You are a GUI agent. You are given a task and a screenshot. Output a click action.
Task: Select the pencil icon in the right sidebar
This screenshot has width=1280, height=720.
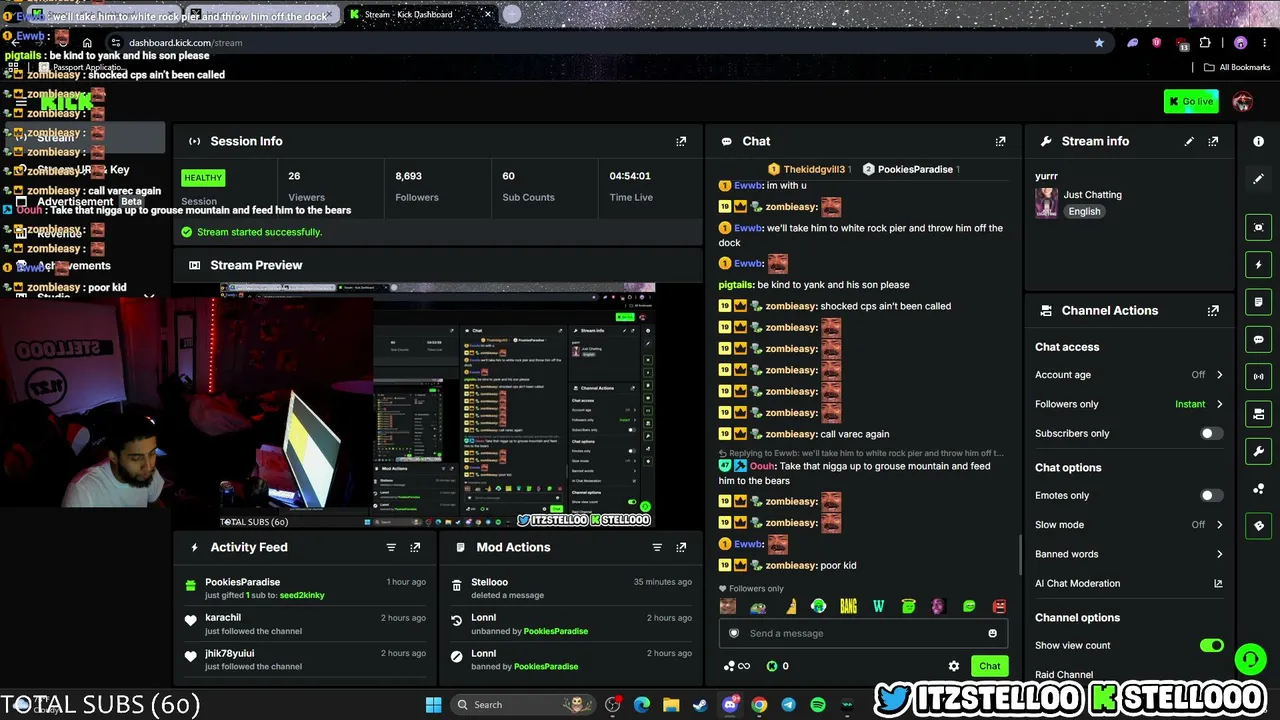(x=1258, y=178)
